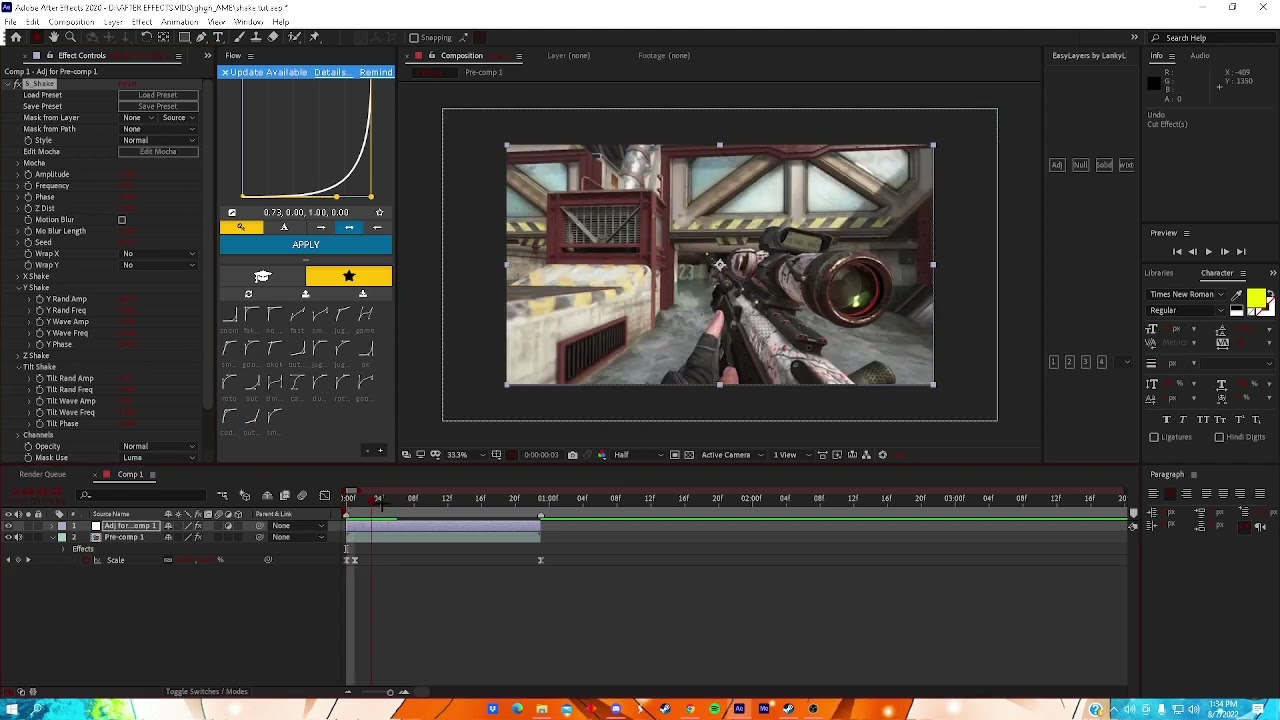The height and width of the screenshot is (720, 1280).
Task: Select the Brush tool
Action: [x=238, y=37]
